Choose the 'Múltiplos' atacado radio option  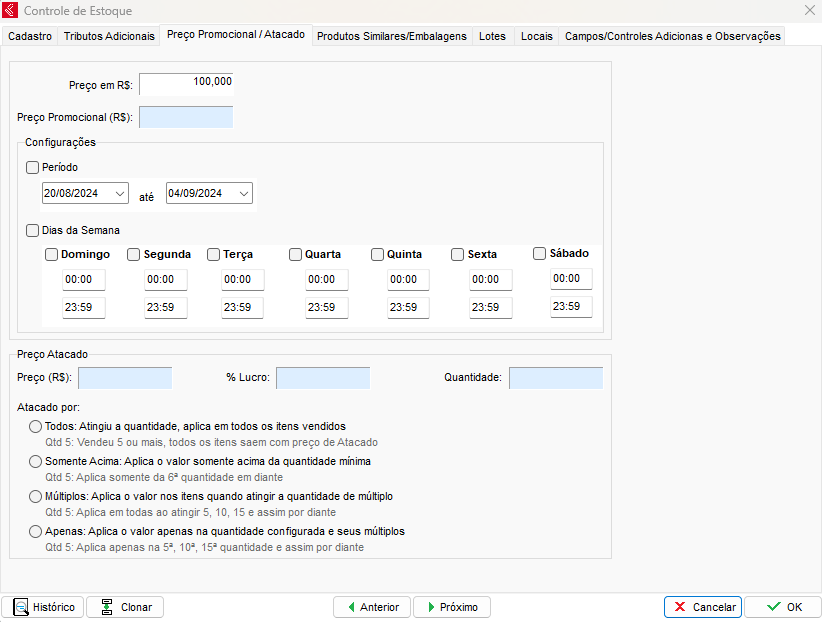click(36, 497)
